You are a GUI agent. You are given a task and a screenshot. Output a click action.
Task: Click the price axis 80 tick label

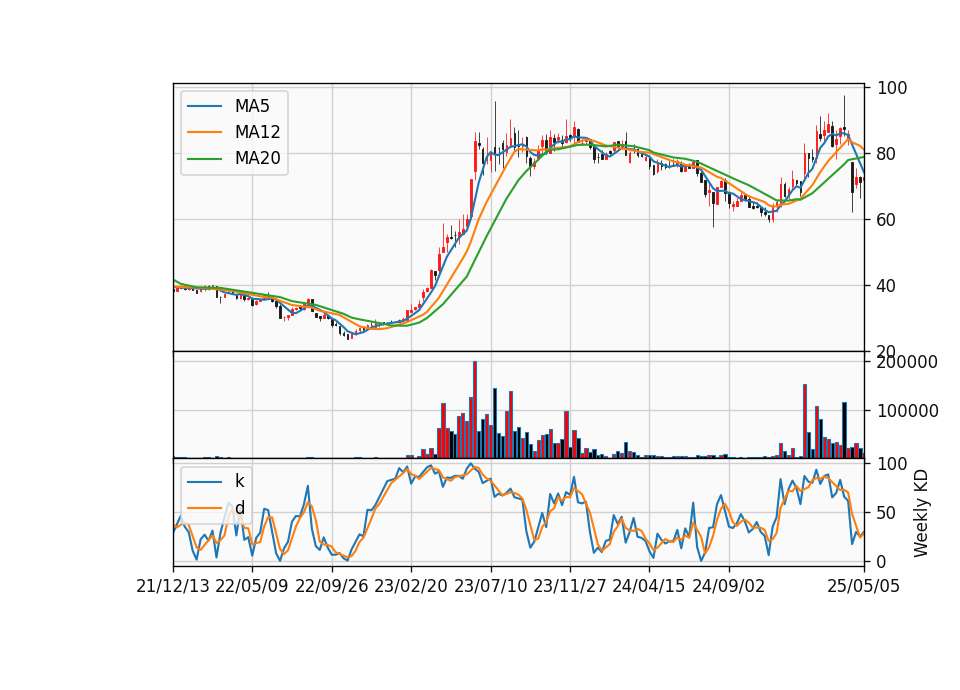coord(886,154)
